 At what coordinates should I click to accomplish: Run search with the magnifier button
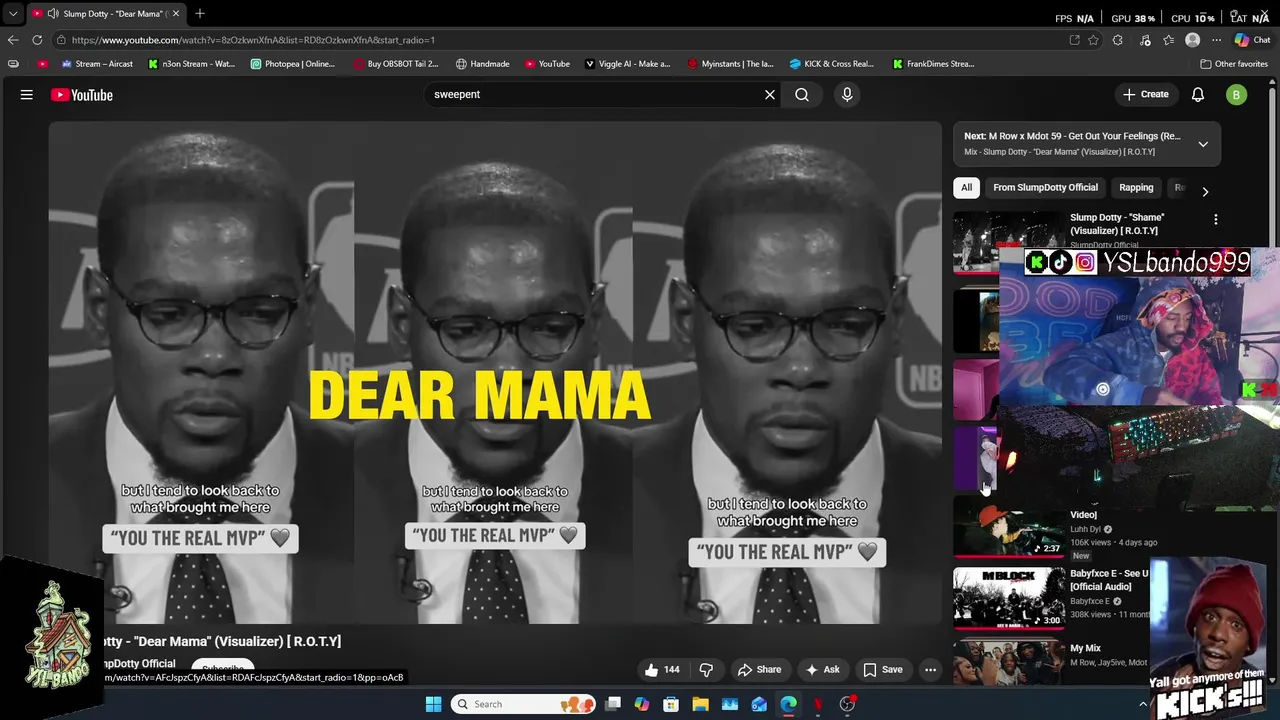[x=802, y=95]
